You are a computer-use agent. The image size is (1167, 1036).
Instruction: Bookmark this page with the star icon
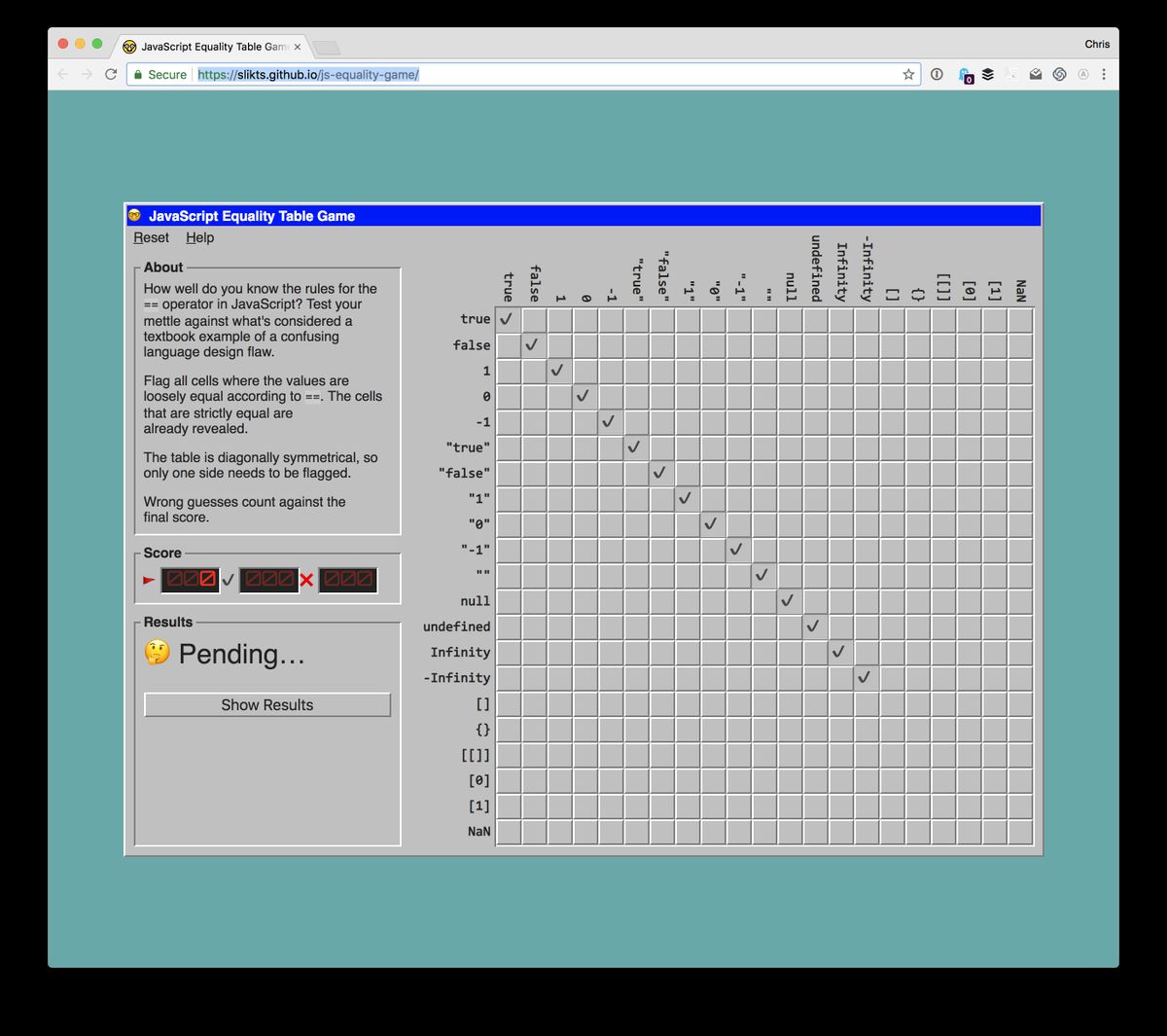(x=908, y=75)
